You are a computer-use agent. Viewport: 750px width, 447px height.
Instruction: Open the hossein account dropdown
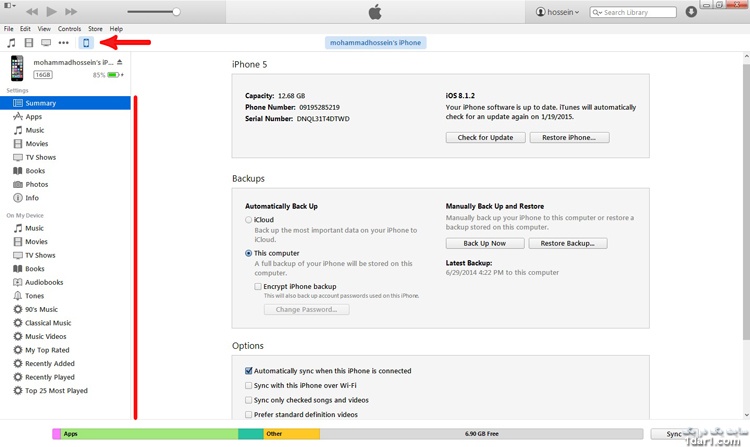pyautogui.click(x=558, y=12)
